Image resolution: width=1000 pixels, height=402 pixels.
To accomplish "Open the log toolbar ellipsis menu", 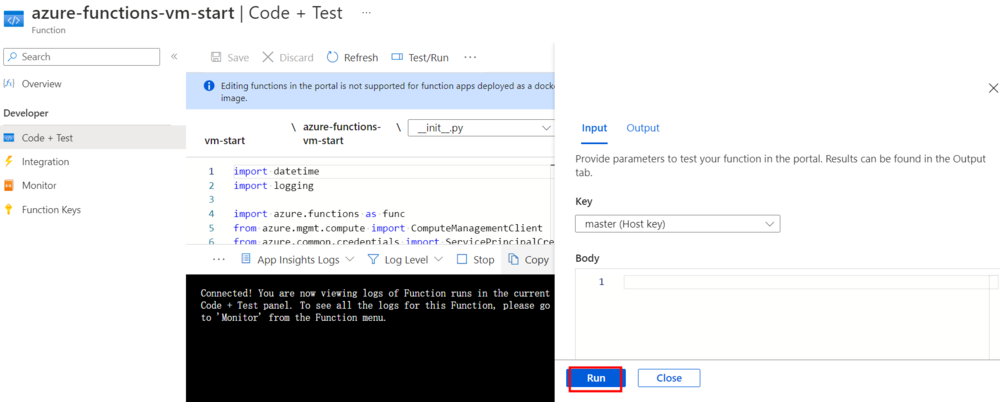I will point(219,260).
